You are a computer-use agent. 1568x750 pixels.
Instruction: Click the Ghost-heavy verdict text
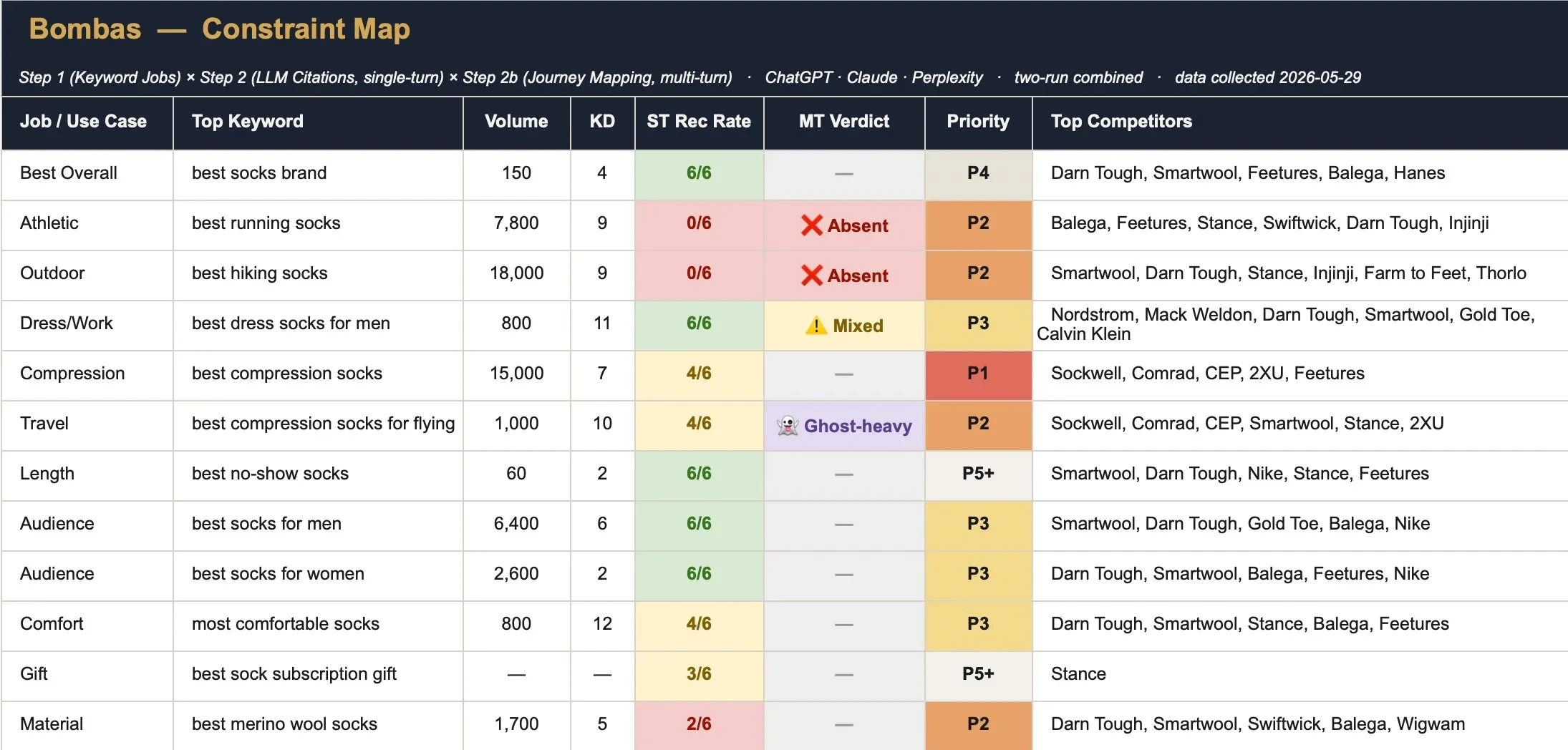point(858,426)
